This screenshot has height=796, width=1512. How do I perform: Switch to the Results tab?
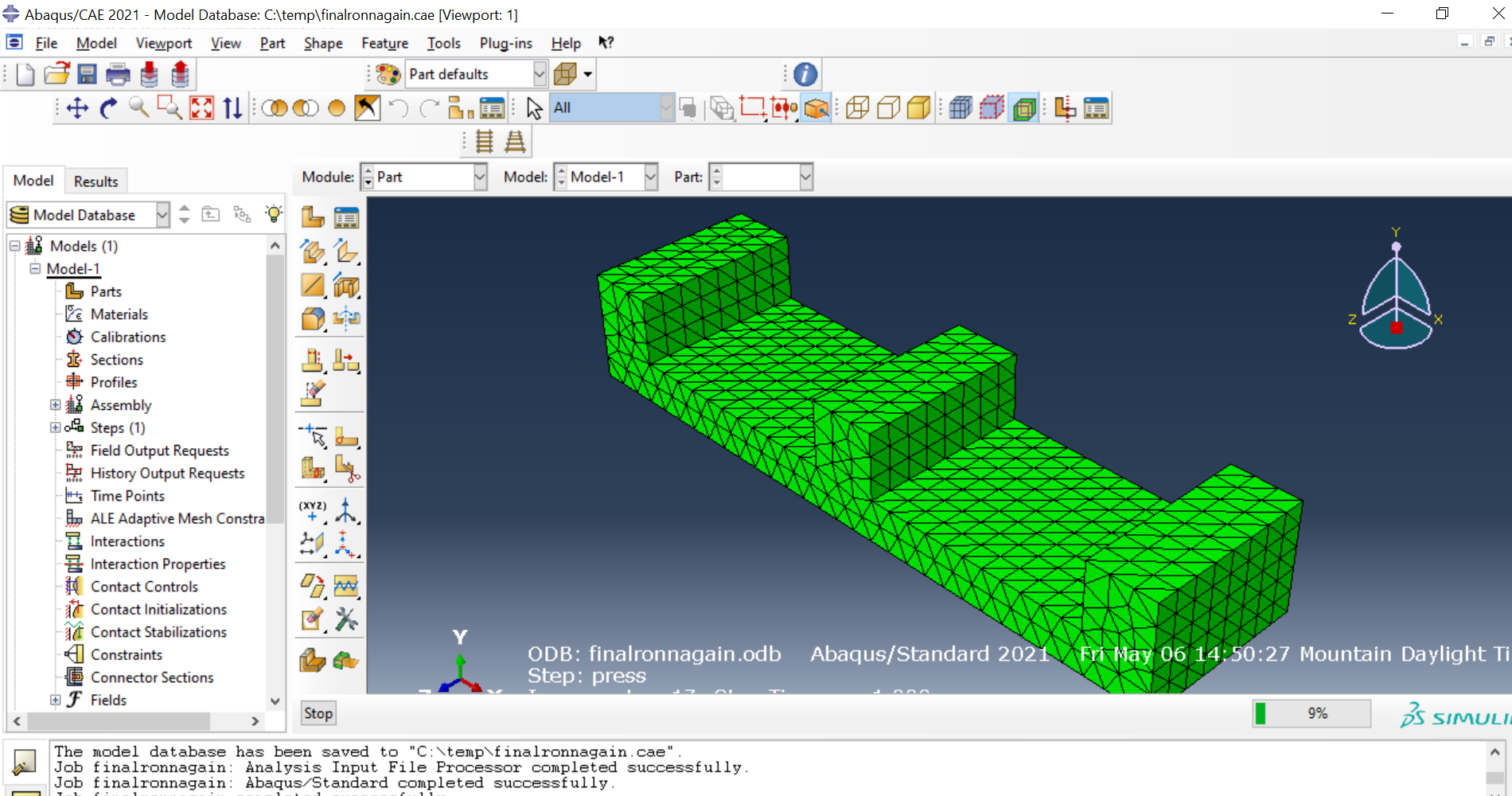point(95,181)
